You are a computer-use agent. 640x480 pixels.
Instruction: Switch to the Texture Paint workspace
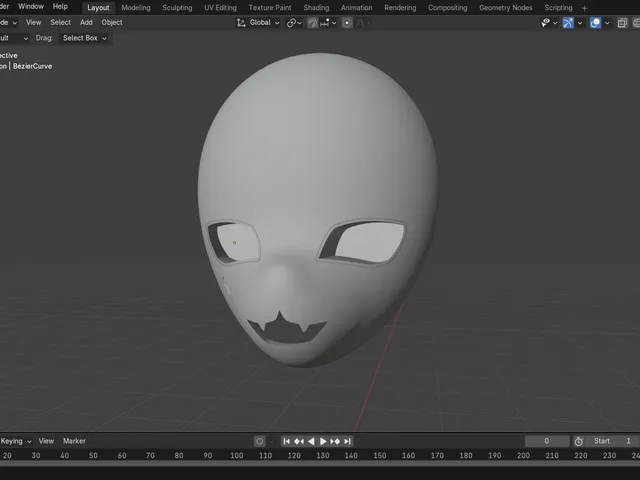coord(270,8)
